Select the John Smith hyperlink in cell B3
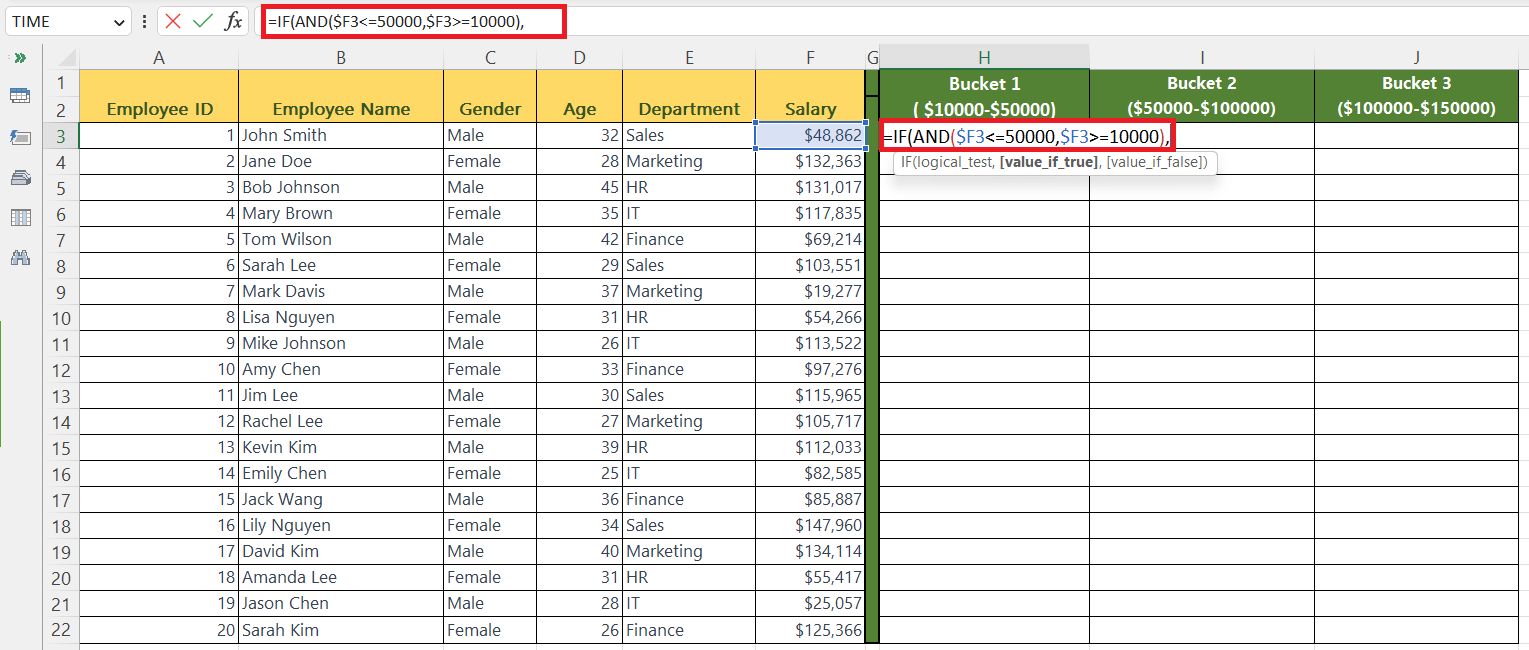 pos(286,134)
